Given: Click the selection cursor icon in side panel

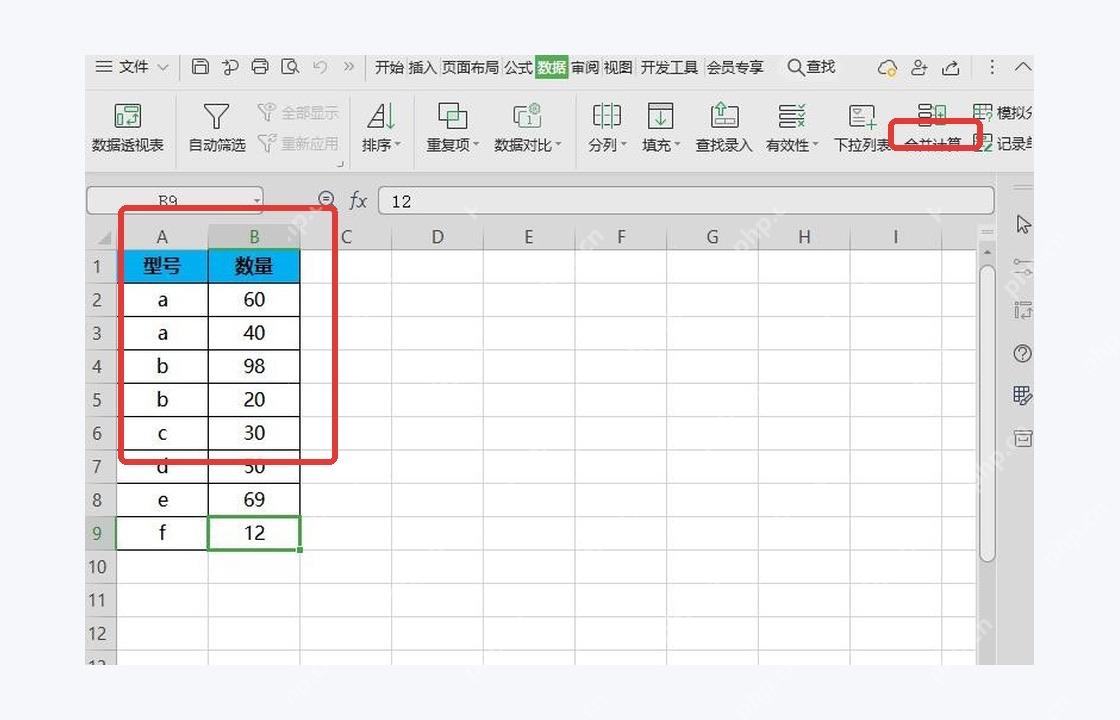Looking at the screenshot, I should (x=1023, y=224).
